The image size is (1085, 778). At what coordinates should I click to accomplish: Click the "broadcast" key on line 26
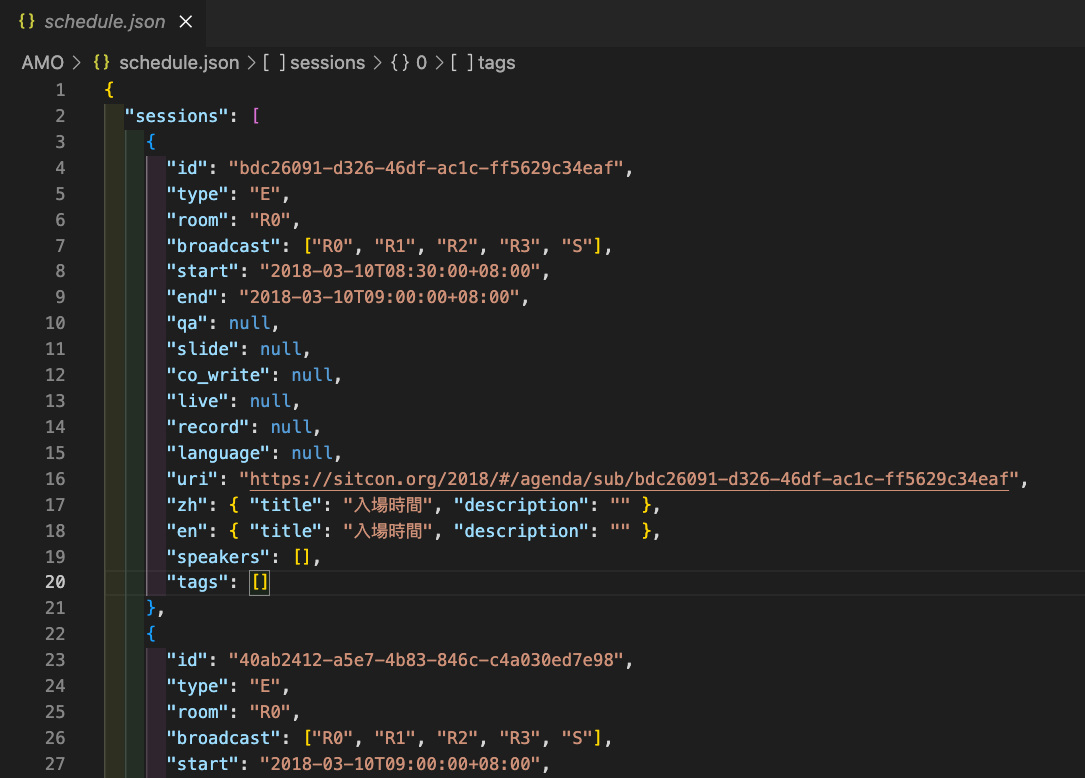point(224,738)
